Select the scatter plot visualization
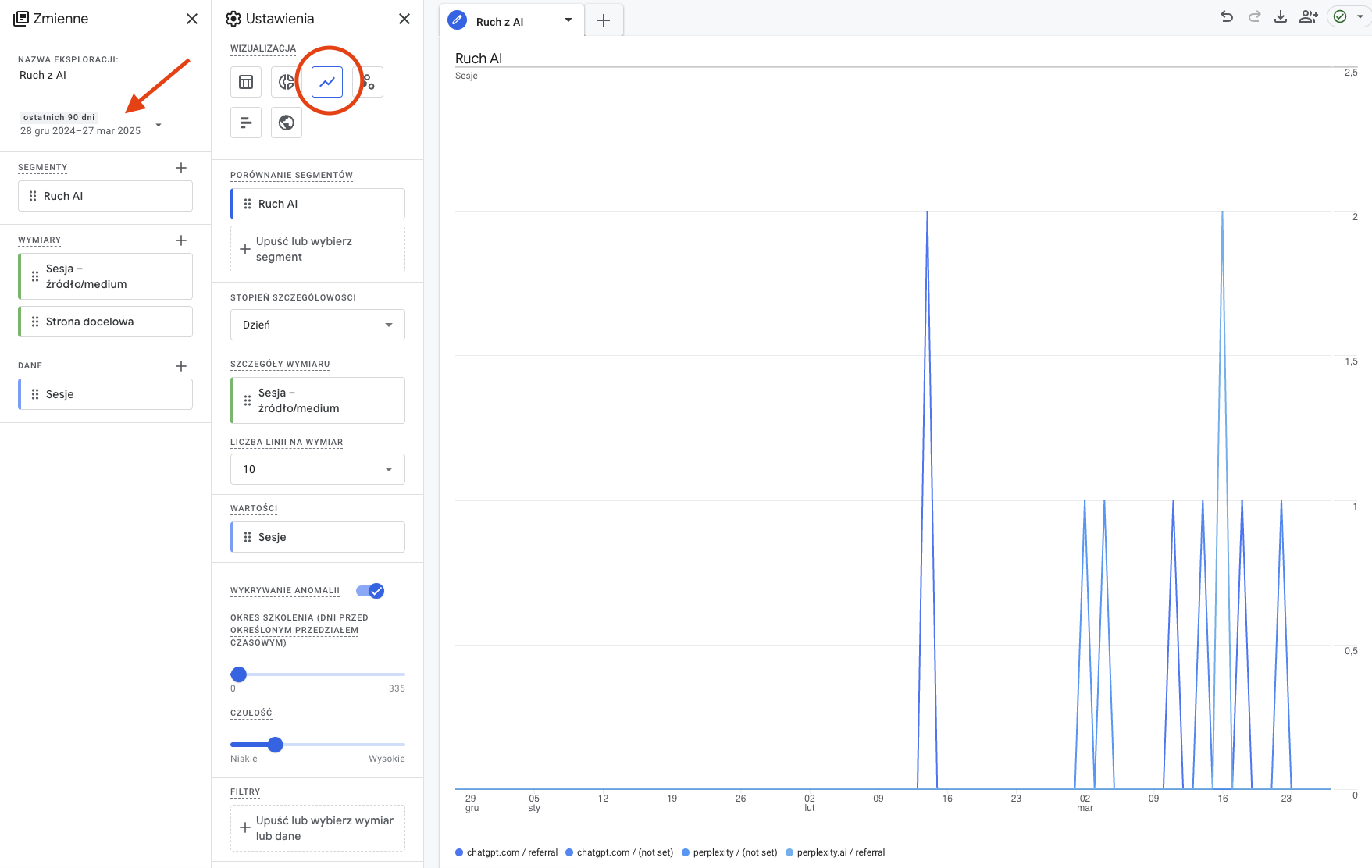This screenshot has width=1372, height=868. (369, 82)
